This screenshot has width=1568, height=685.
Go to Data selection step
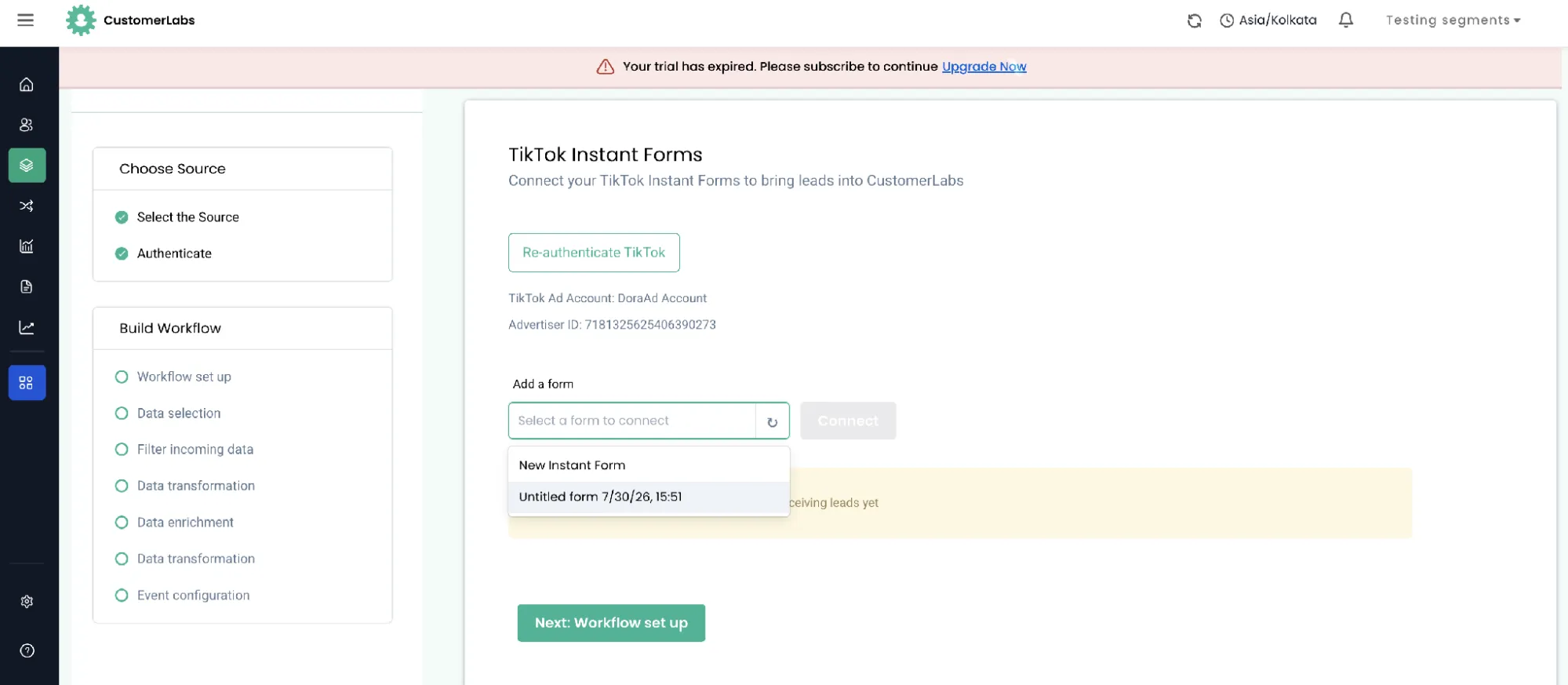coord(168,414)
